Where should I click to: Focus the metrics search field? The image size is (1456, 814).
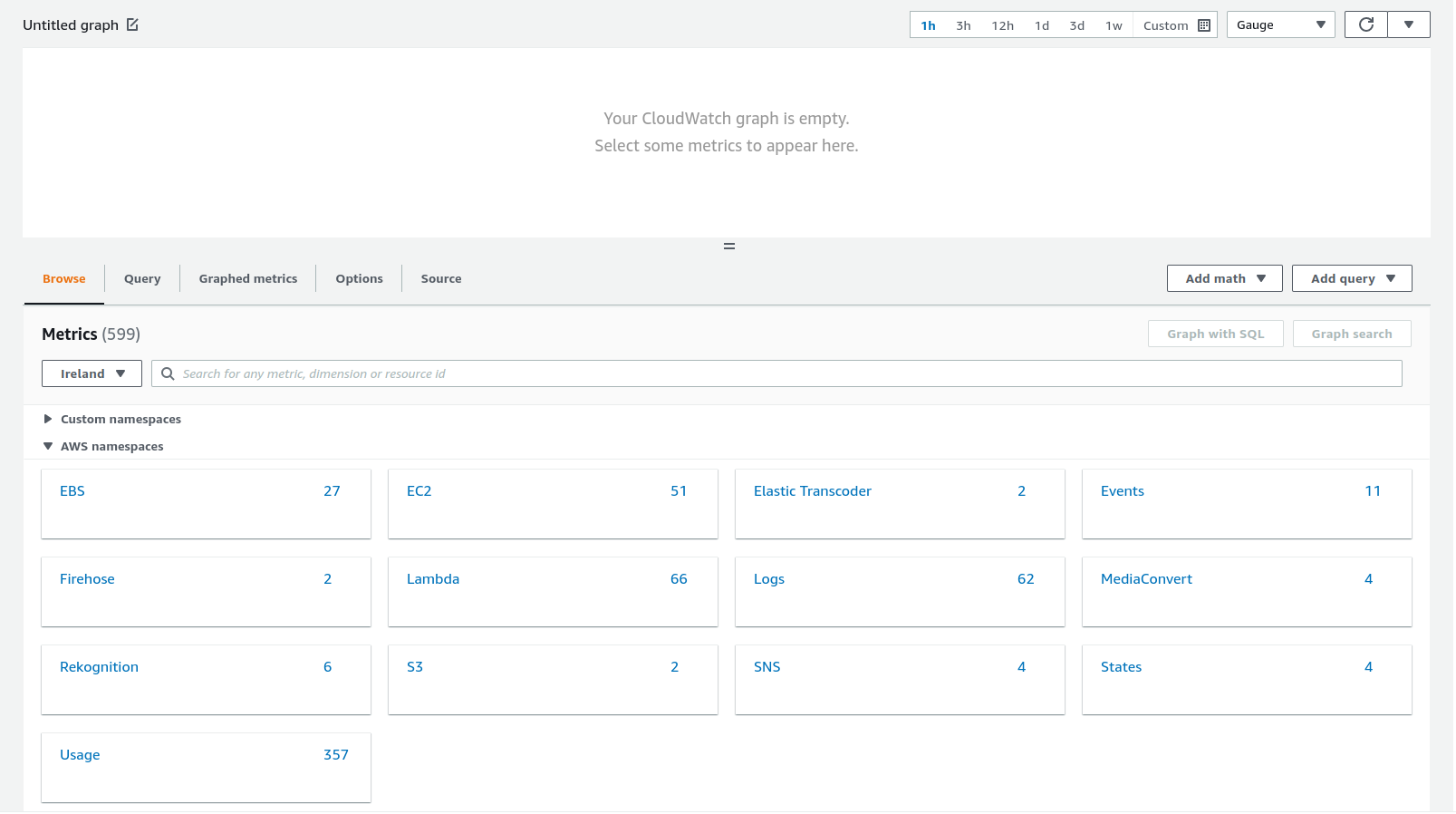(788, 373)
